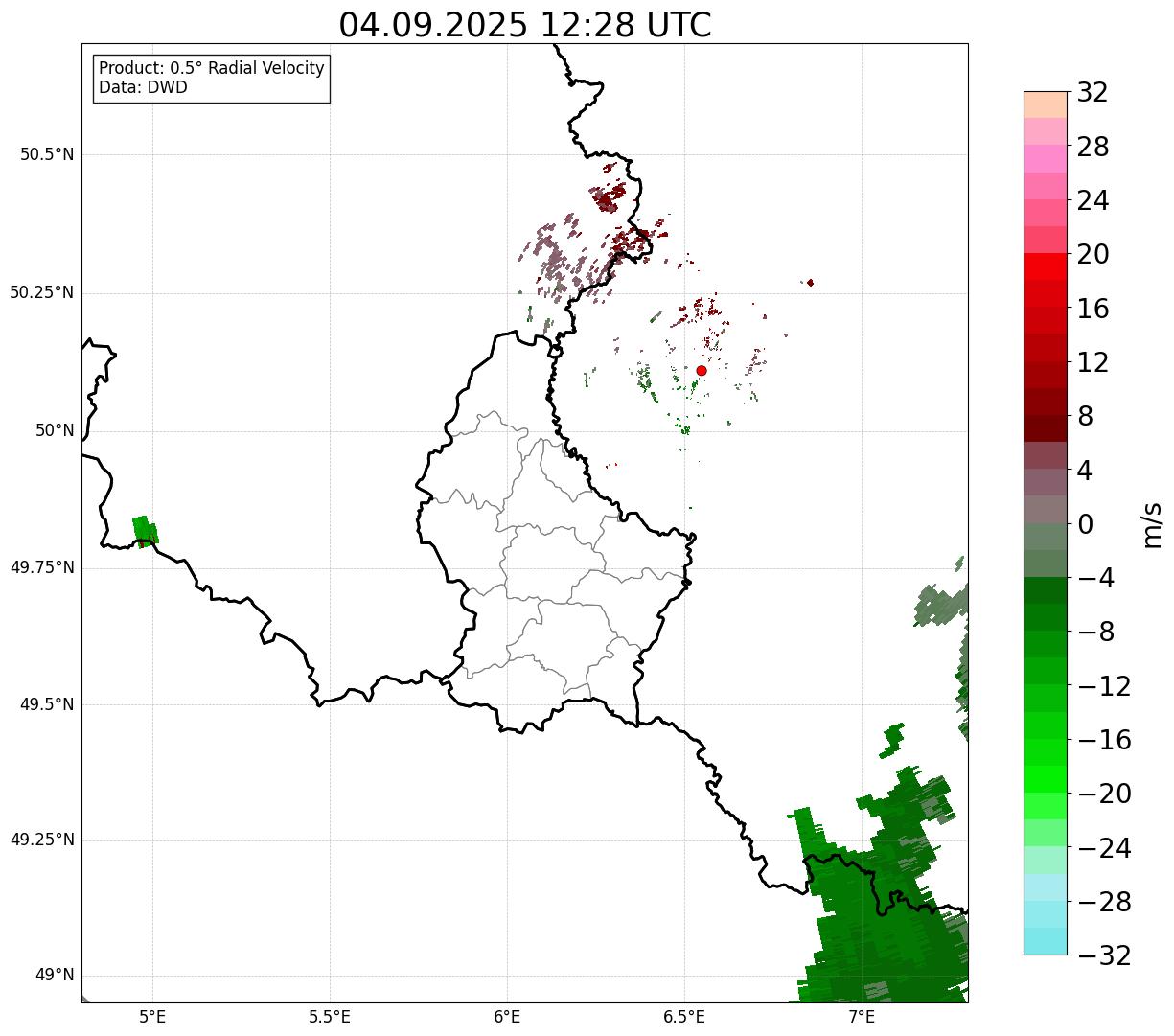Click the colorbar value 20 label

(1093, 255)
